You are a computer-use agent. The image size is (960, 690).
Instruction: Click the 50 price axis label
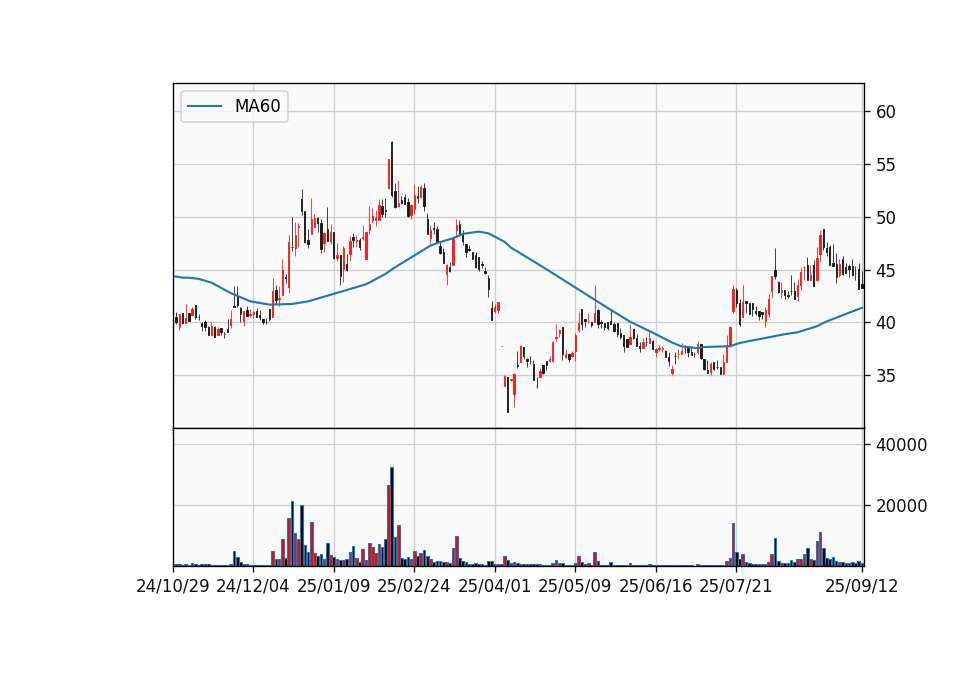tap(886, 217)
